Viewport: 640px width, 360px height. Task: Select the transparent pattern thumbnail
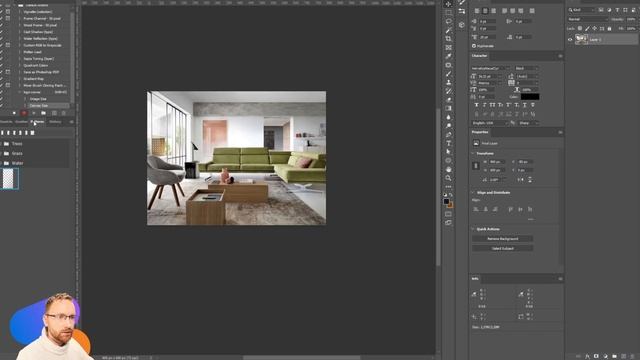click(8, 179)
